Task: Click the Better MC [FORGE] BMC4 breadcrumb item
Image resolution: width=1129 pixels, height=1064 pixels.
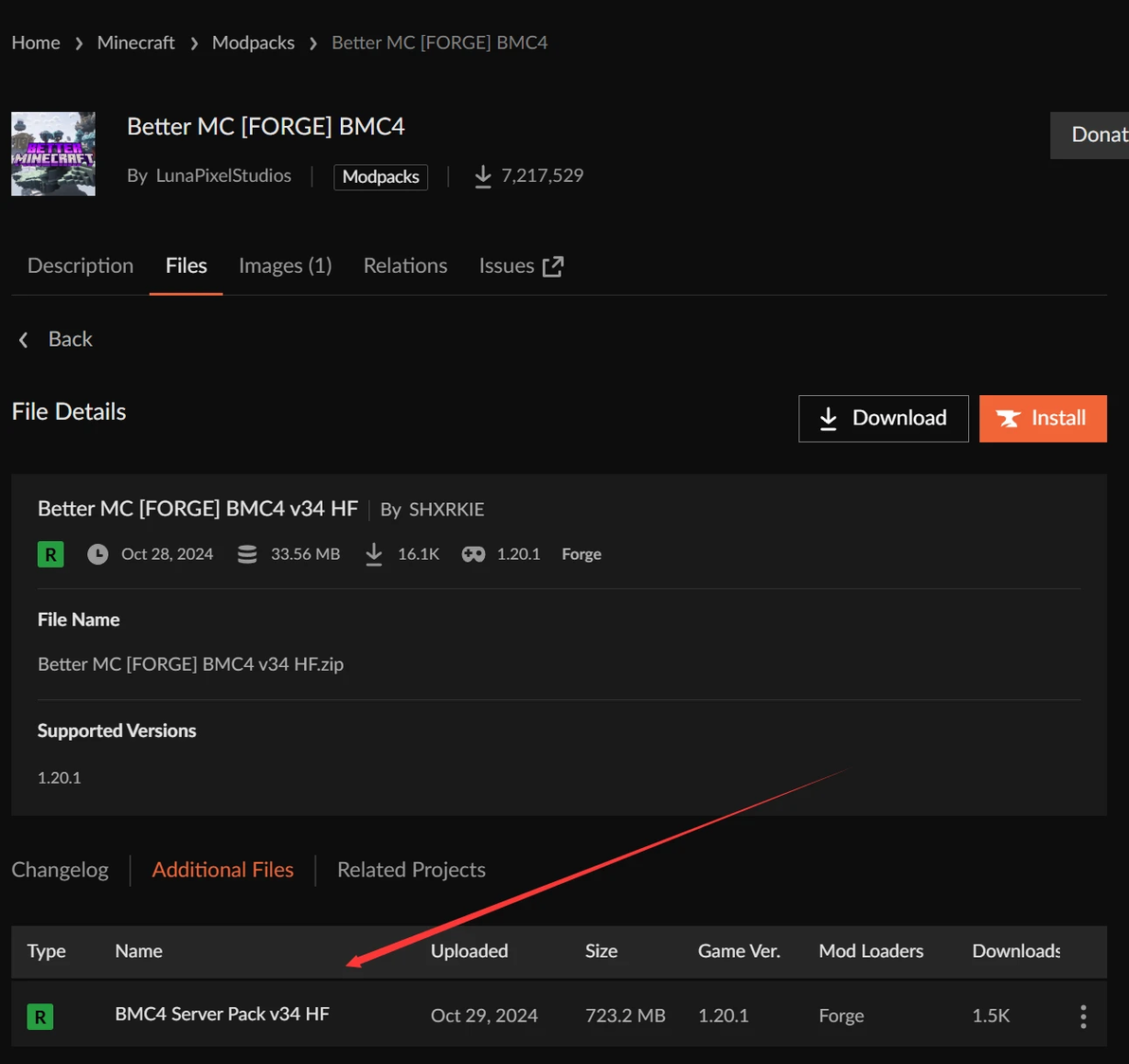Action: (x=439, y=43)
